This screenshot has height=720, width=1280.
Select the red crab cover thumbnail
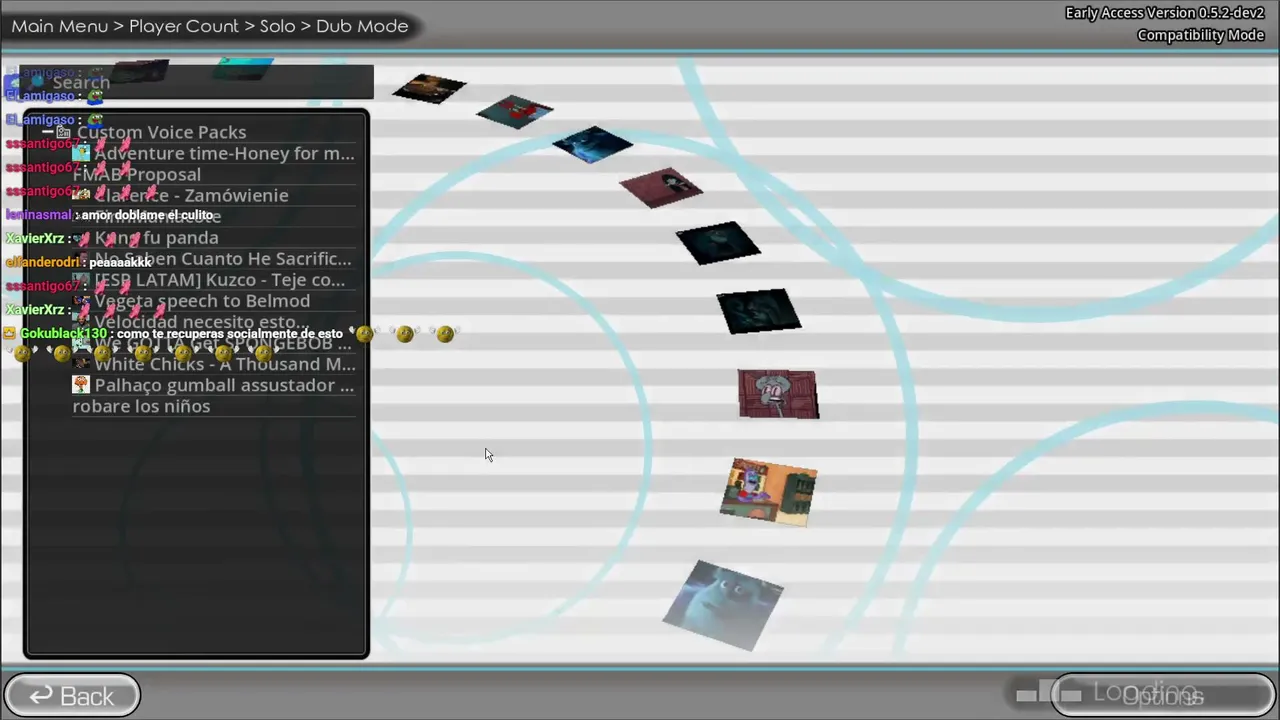tap(515, 112)
